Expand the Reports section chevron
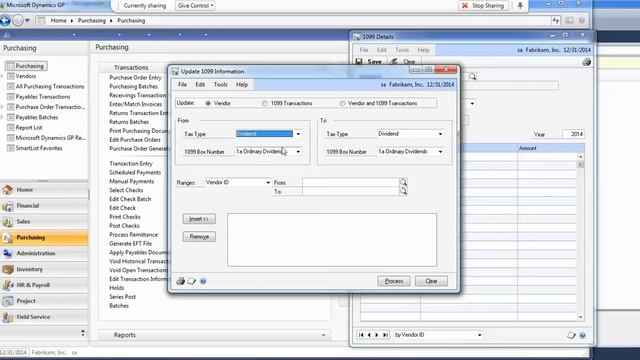Screen dimensions: 640x360 [323, 335]
